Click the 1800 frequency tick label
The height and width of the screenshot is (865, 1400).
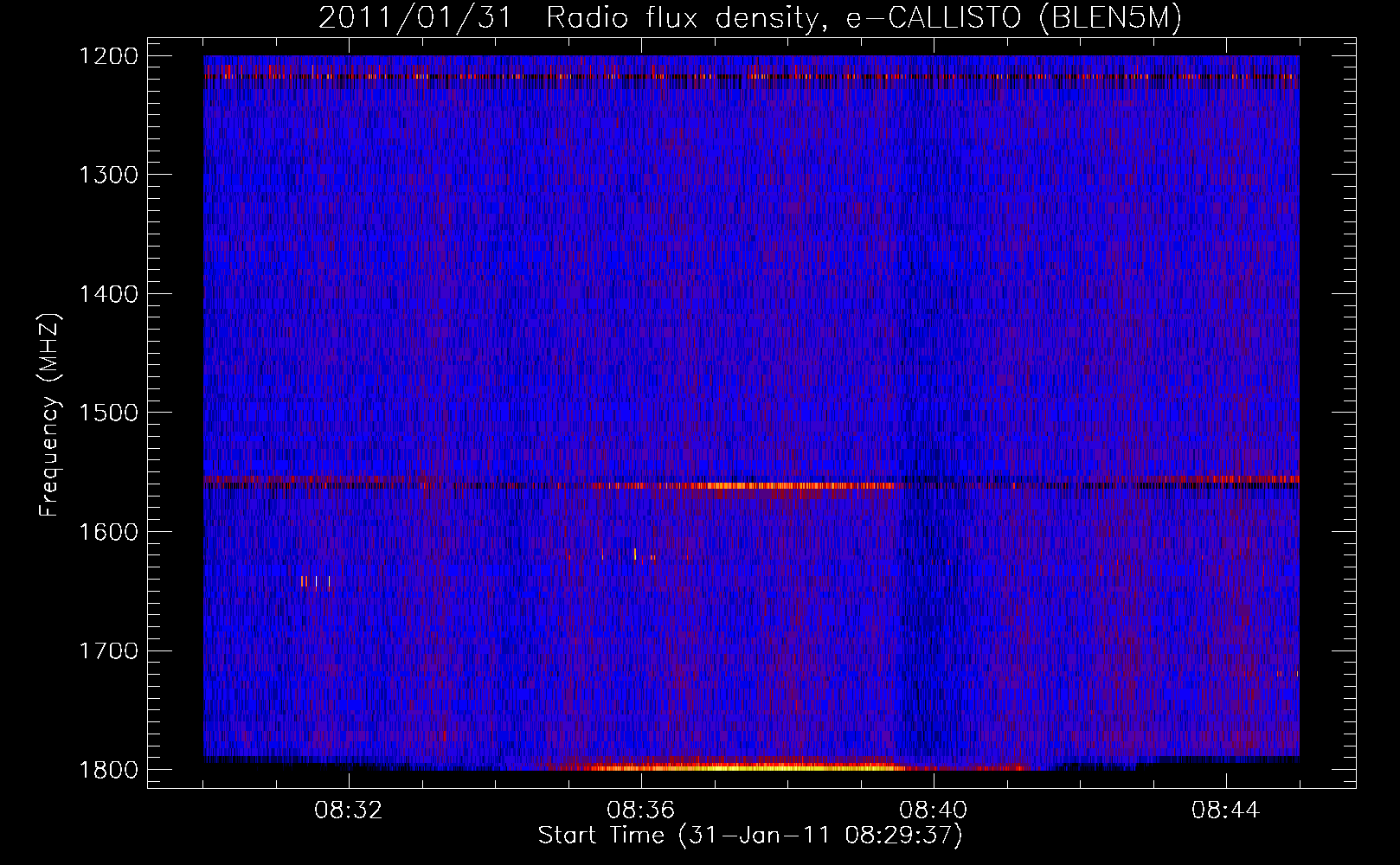point(109,770)
